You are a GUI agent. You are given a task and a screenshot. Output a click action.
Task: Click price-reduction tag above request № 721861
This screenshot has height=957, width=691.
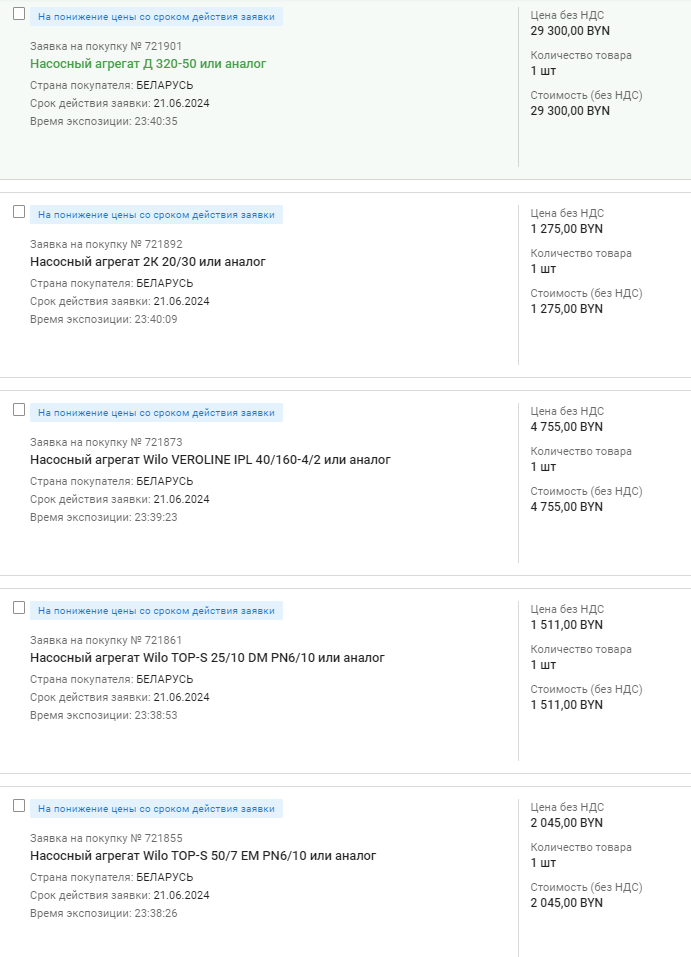click(156, 611)
